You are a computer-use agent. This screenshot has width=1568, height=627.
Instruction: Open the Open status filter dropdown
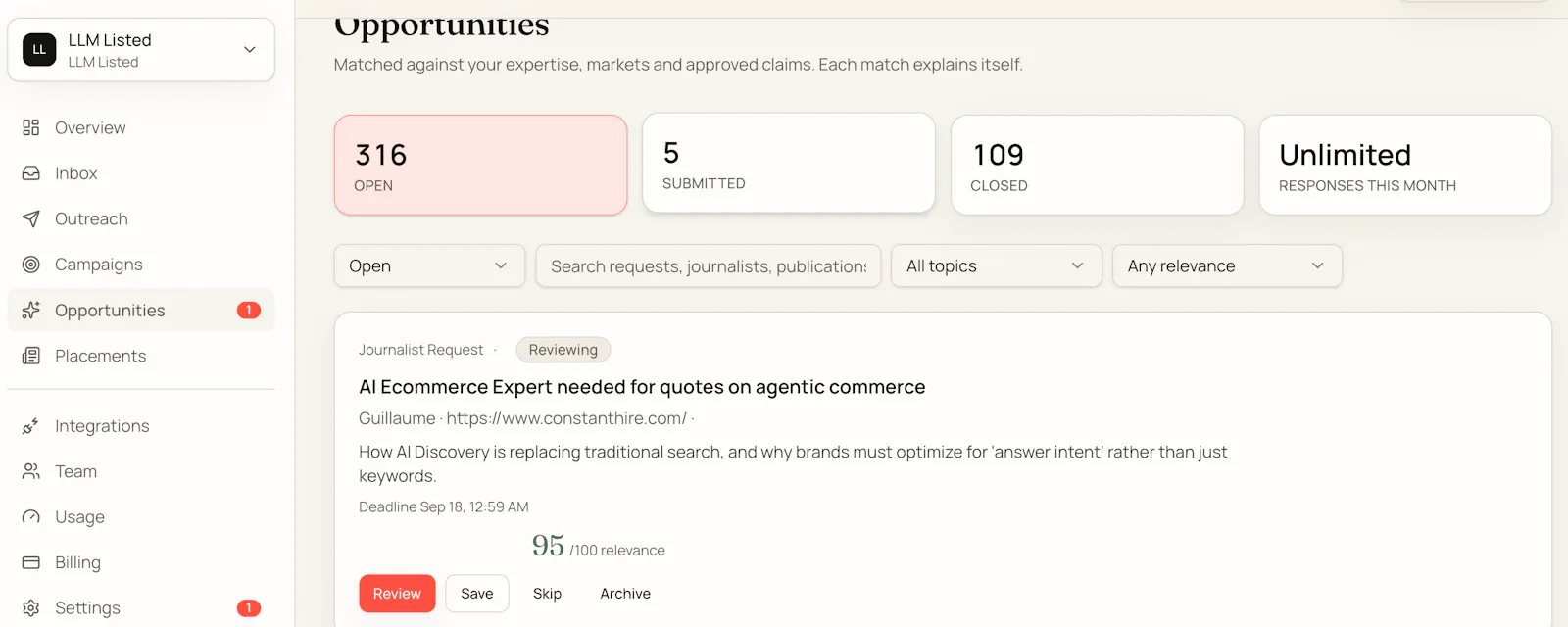[x=429, y=265]
